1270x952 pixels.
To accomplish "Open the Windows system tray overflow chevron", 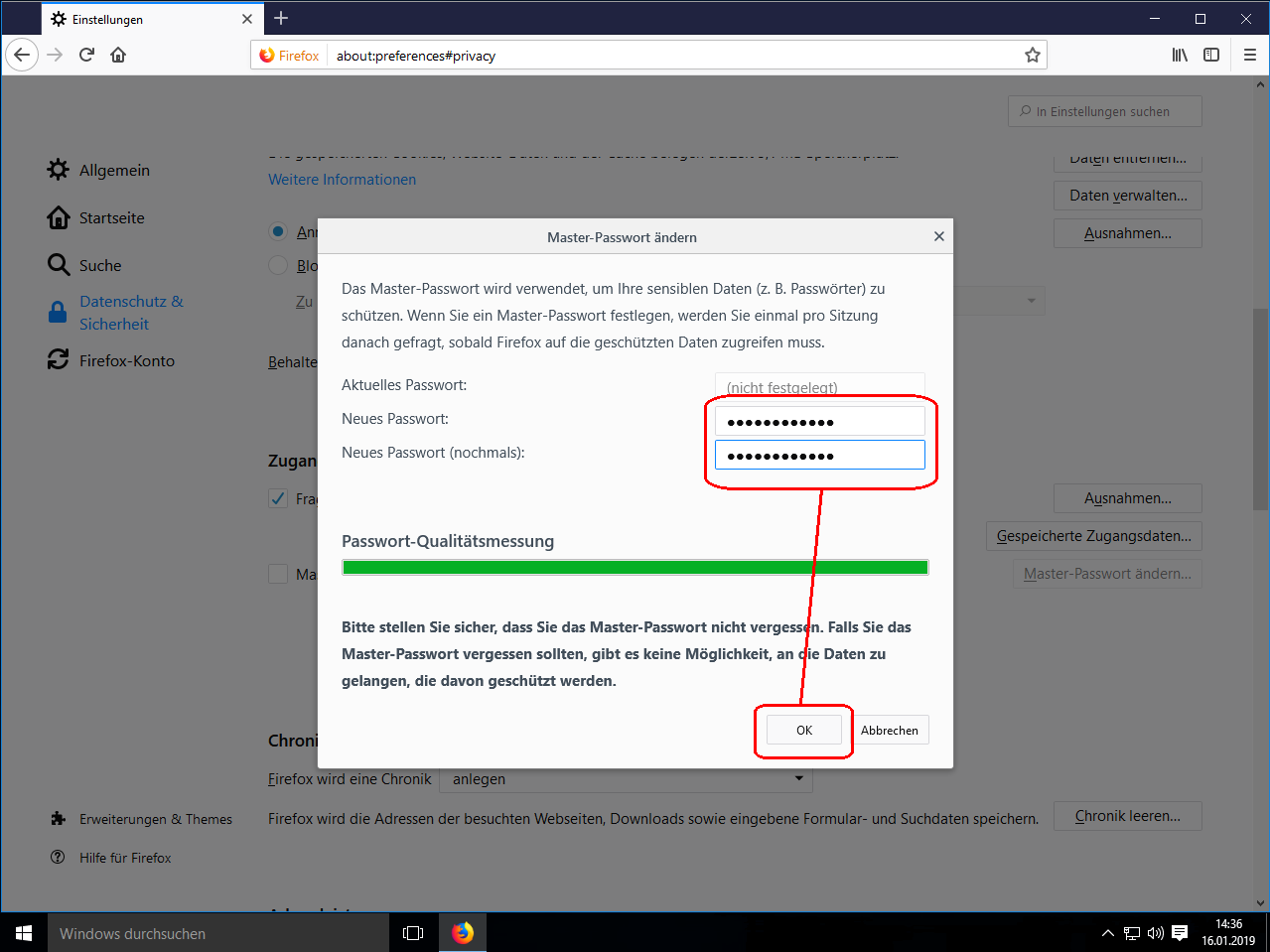I will point(1108,933).
